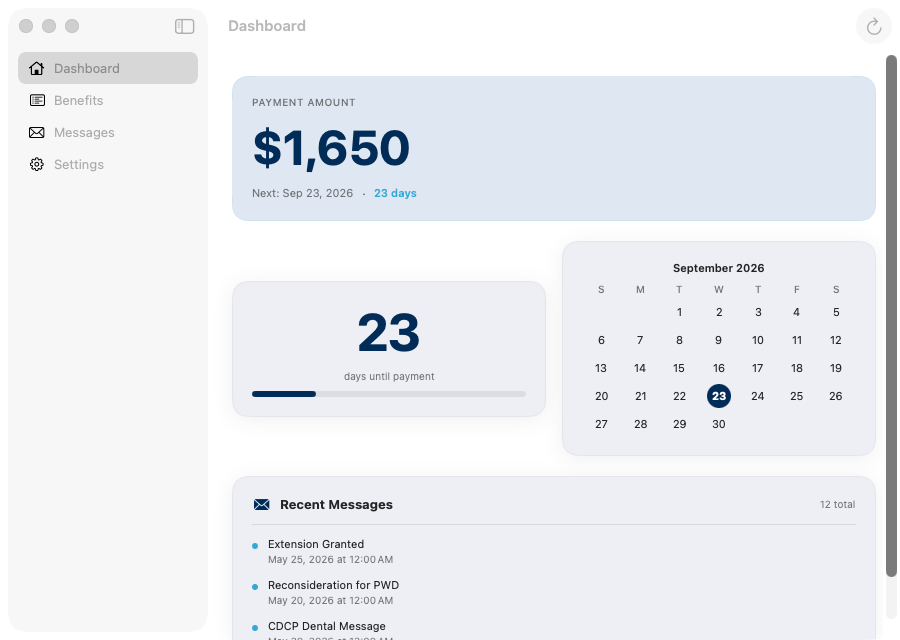900x640 pixels.
Task: Open the CDCP Dental Message
Action: click(x=553, y=630)
